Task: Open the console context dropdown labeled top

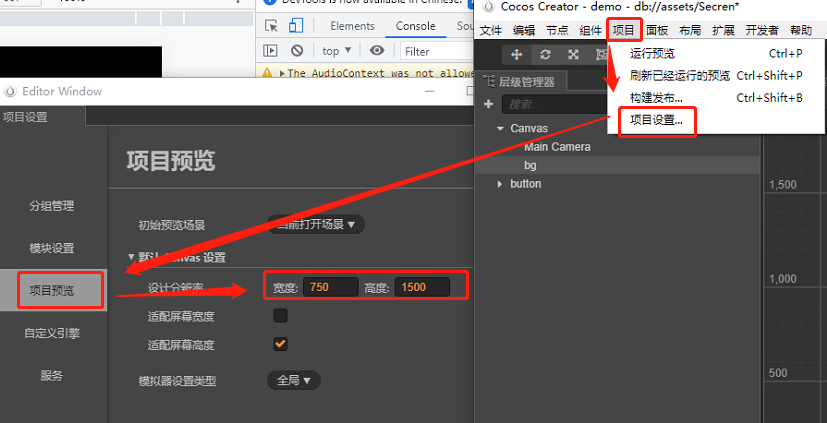Action: coord(336,51)
